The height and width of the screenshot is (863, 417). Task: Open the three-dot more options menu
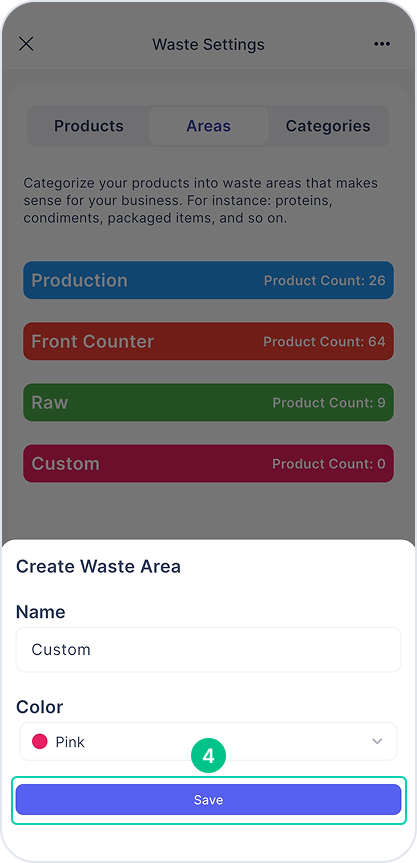pos(382,45)
